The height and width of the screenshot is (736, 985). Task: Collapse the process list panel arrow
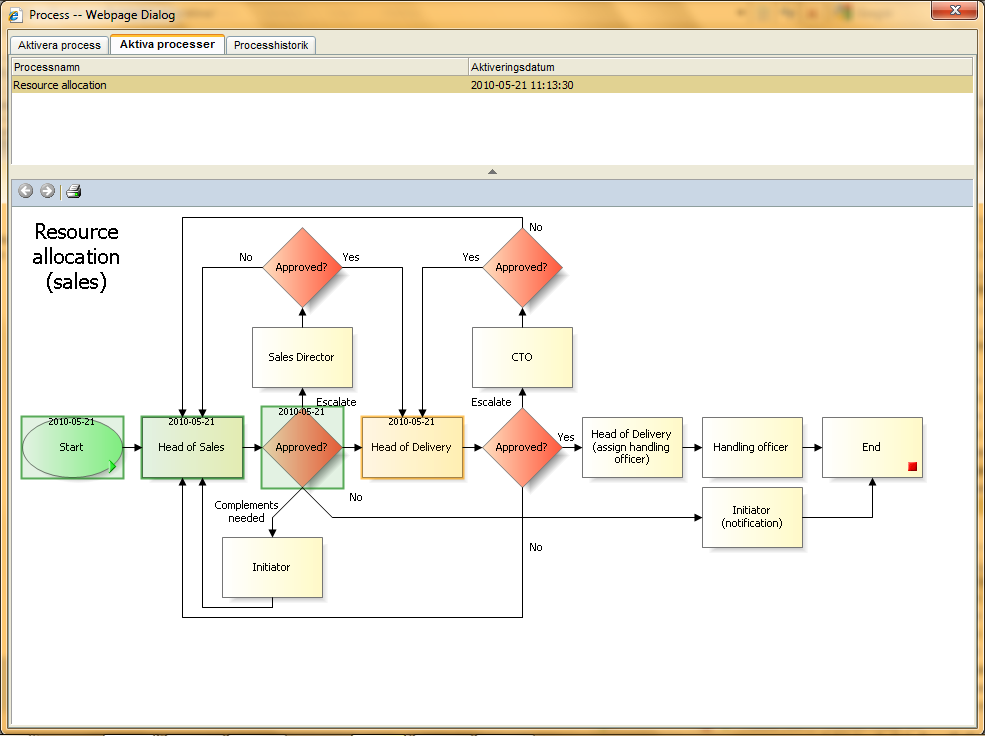pyautogui.click(x=492, y=171)
